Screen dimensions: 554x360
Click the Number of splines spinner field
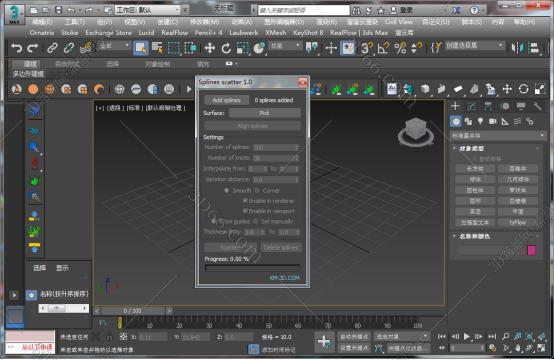[x=276, y=147]
